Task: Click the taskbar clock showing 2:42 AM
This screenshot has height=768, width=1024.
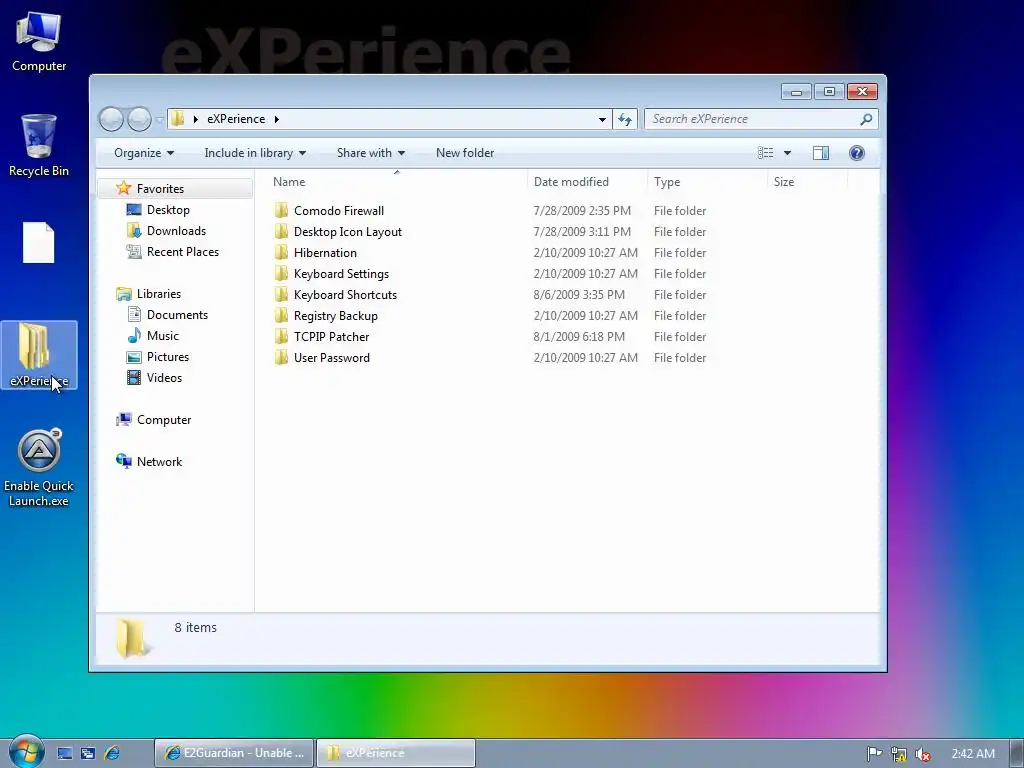Action: coord(973,754)
